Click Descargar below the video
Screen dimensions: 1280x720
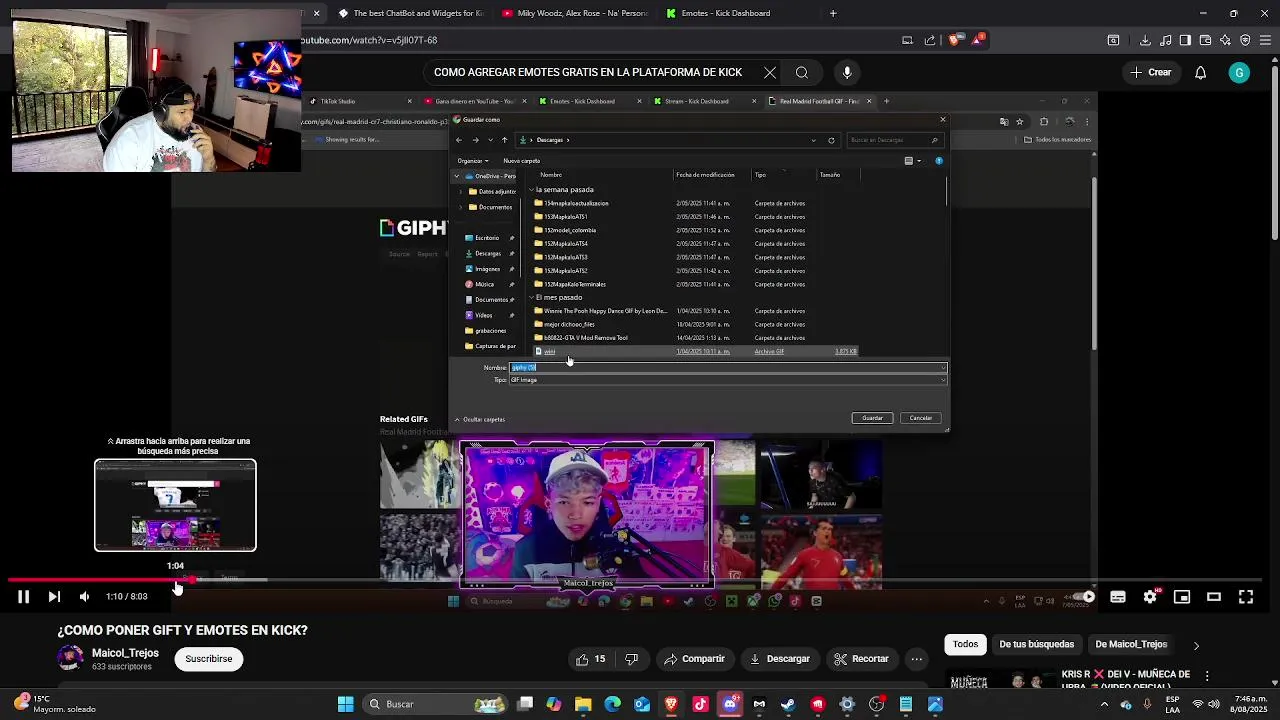click(x=780, y=659)
